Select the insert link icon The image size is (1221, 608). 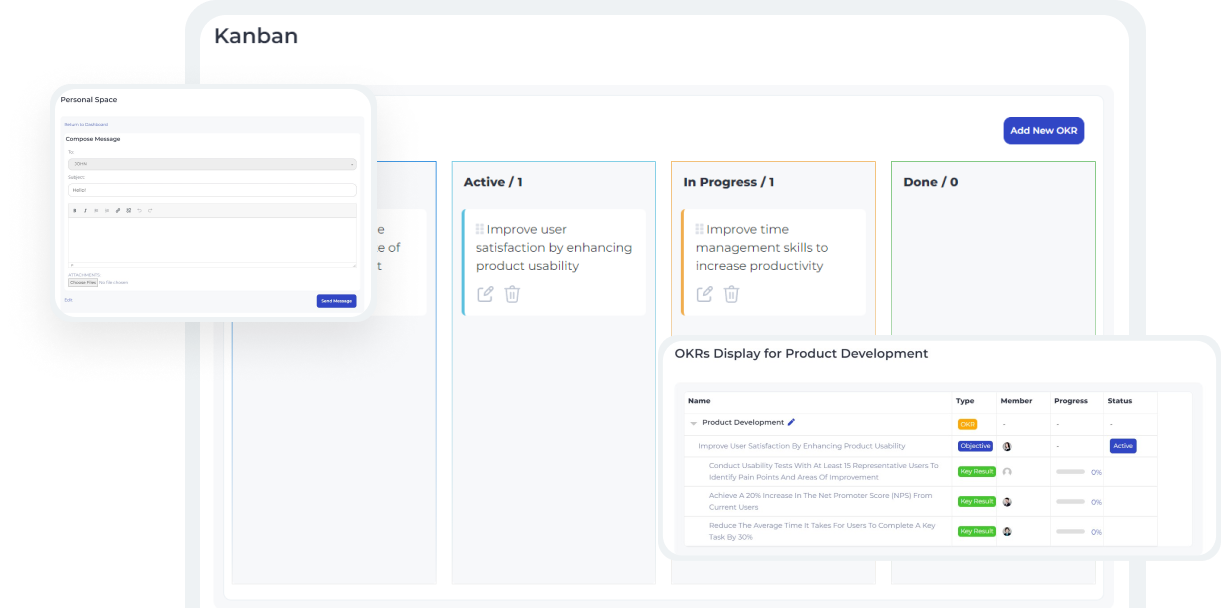pos(117,210)
